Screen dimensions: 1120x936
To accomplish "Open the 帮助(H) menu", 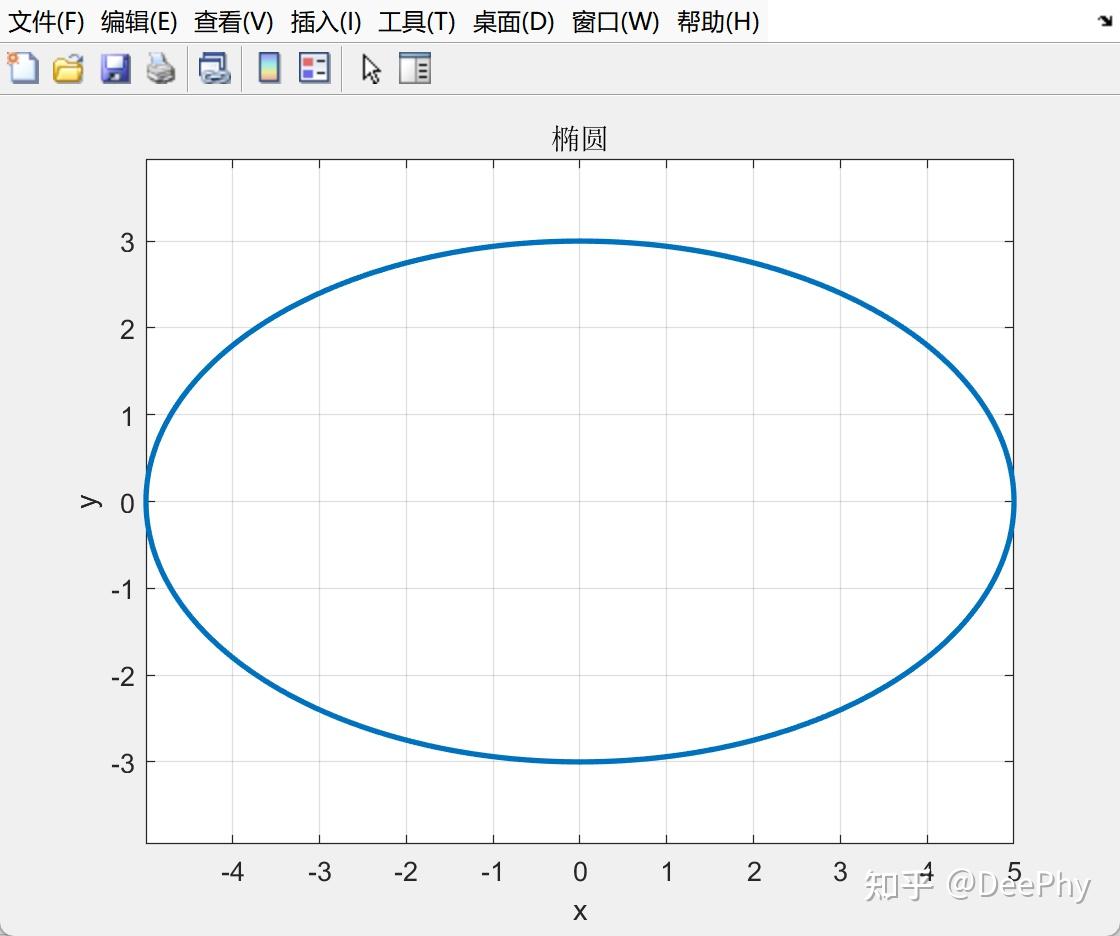I will point(718,22).
